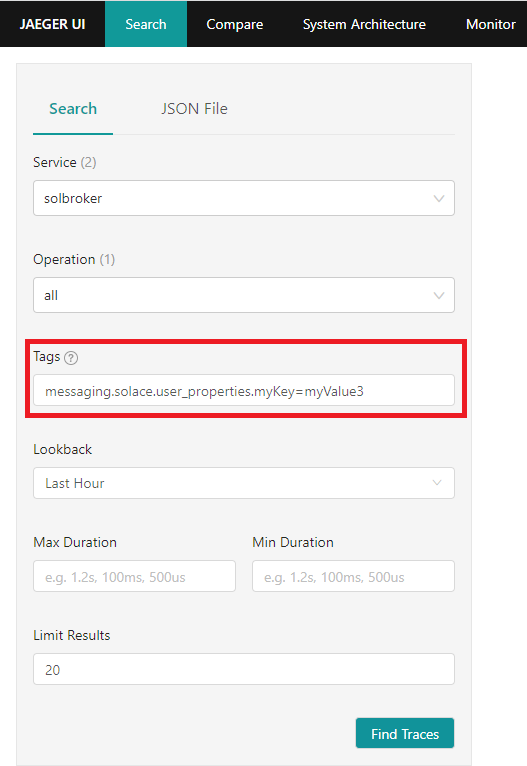Click the Operation dropdown chevron arrow

439,296
